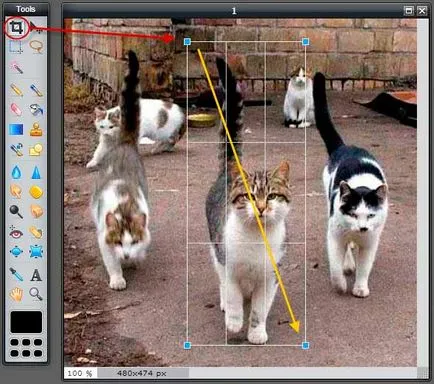Select the yellow Sponge tool

(x=36, y=192)
